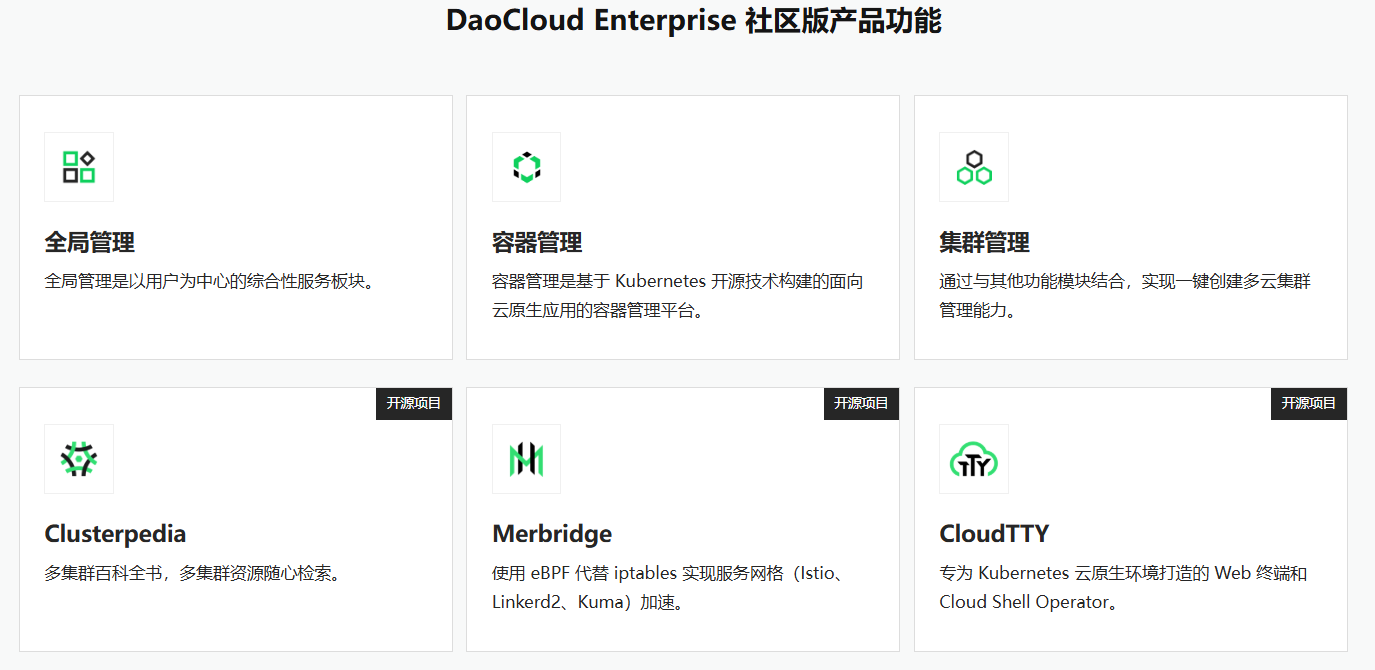Click the 全局管理 green squares icon
Viewport: 1375px width, 670px height.
tap(79, 167)
